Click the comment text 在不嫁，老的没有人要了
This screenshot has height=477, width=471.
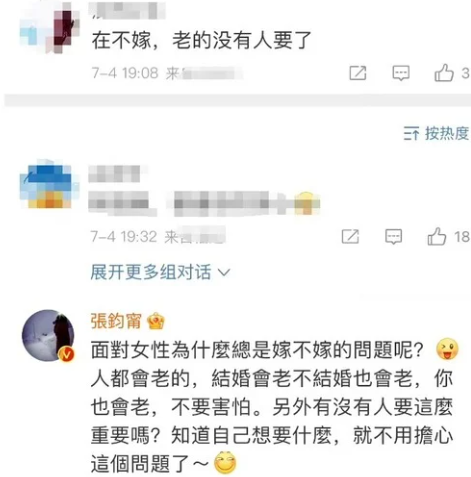(202, 41)
